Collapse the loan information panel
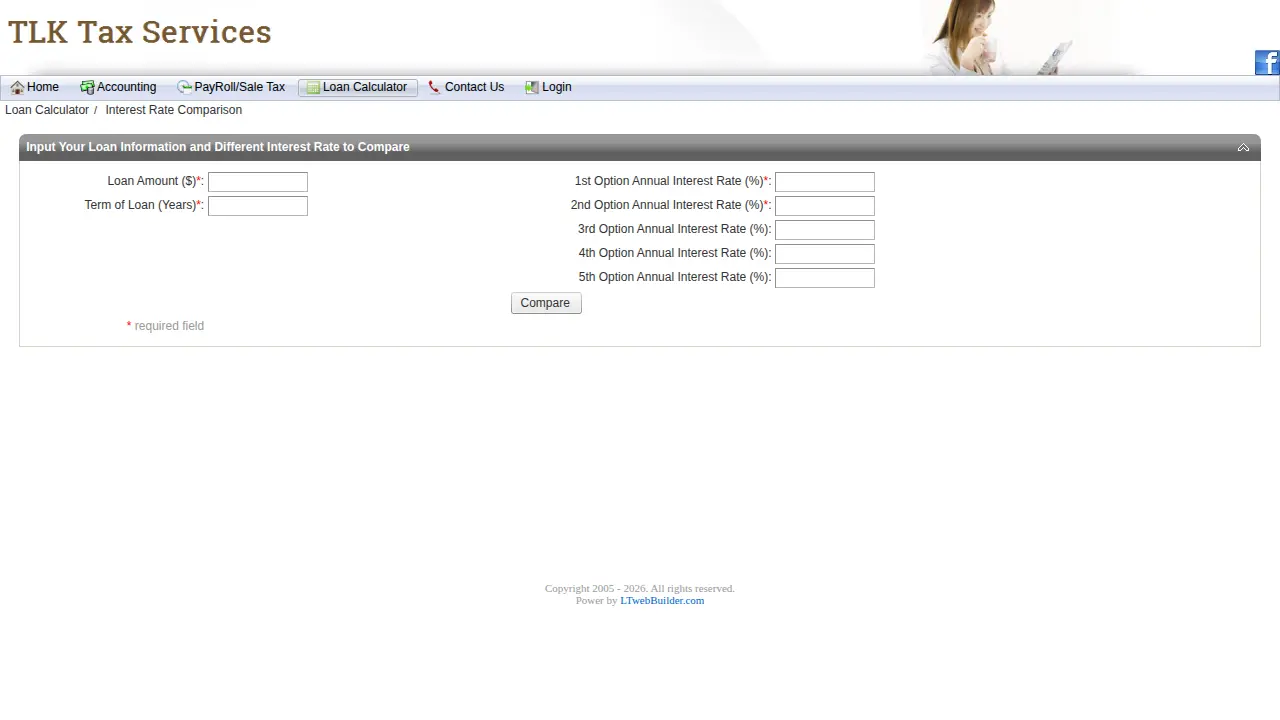Image resolution: width=1280 pixels, height=720 pixels. [1243, 147]
